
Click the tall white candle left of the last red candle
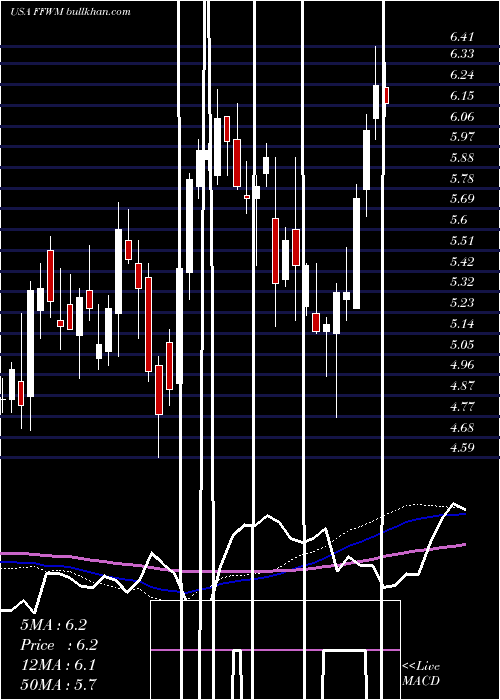point(376,102)
